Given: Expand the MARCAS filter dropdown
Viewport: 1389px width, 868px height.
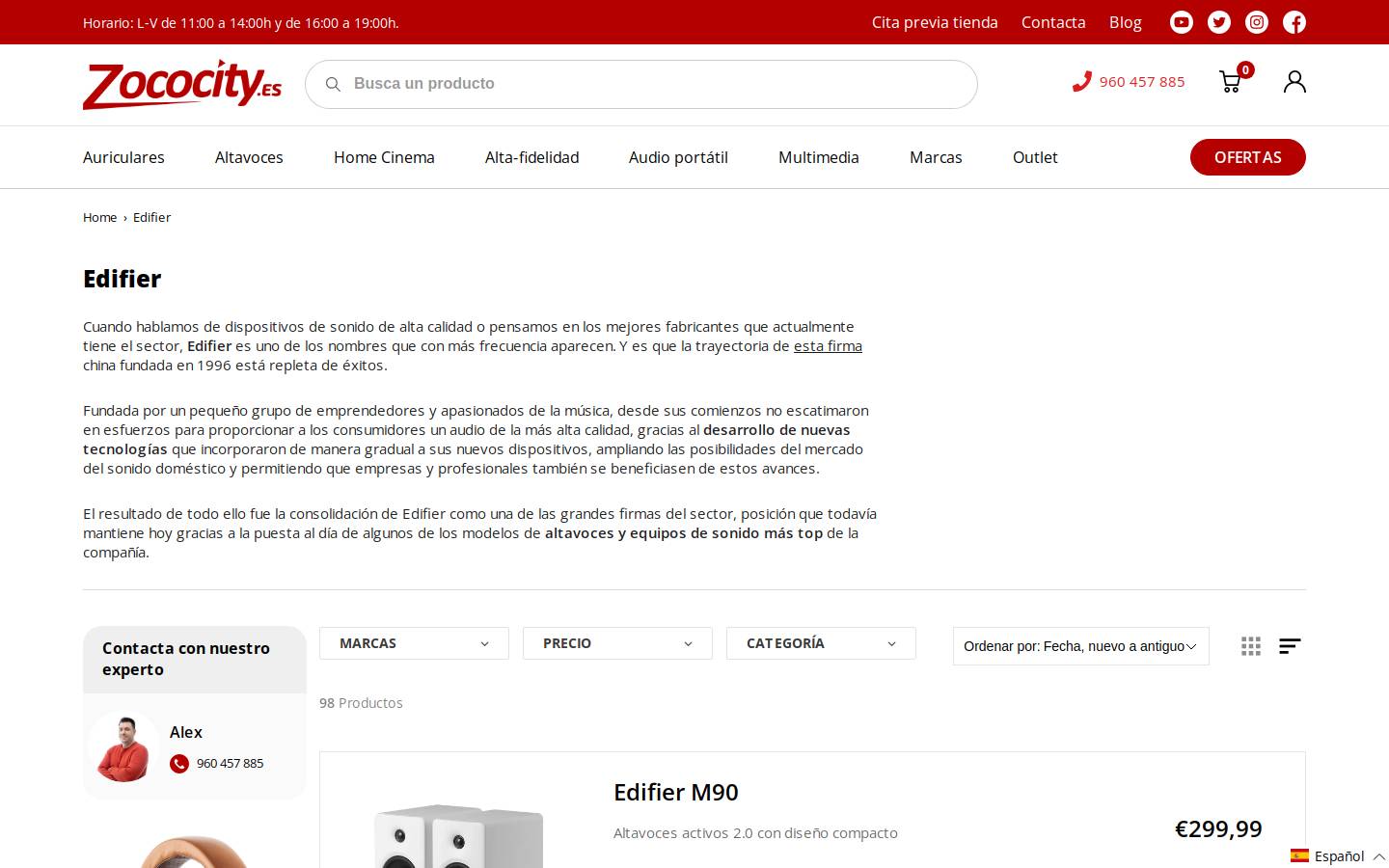Looking at the screenshot, I should [414, 643].
